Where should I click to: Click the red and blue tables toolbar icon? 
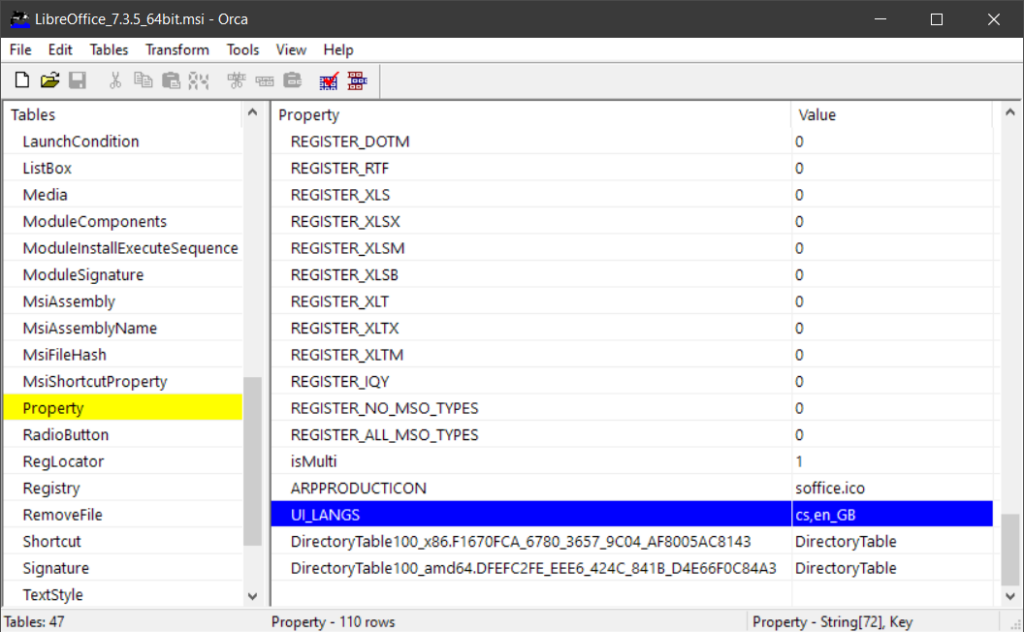click(x=357, y=80)
